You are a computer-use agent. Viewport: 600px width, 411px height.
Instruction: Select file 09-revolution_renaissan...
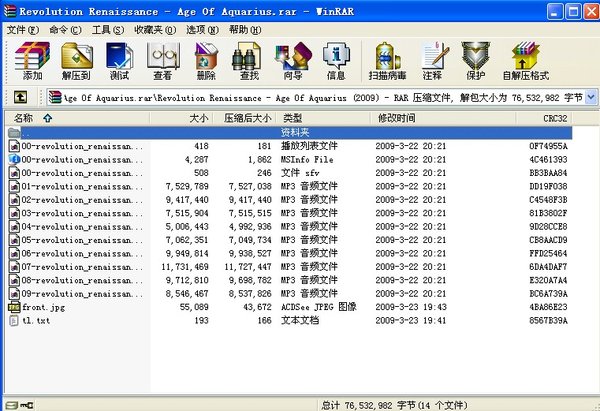[82, 294]
